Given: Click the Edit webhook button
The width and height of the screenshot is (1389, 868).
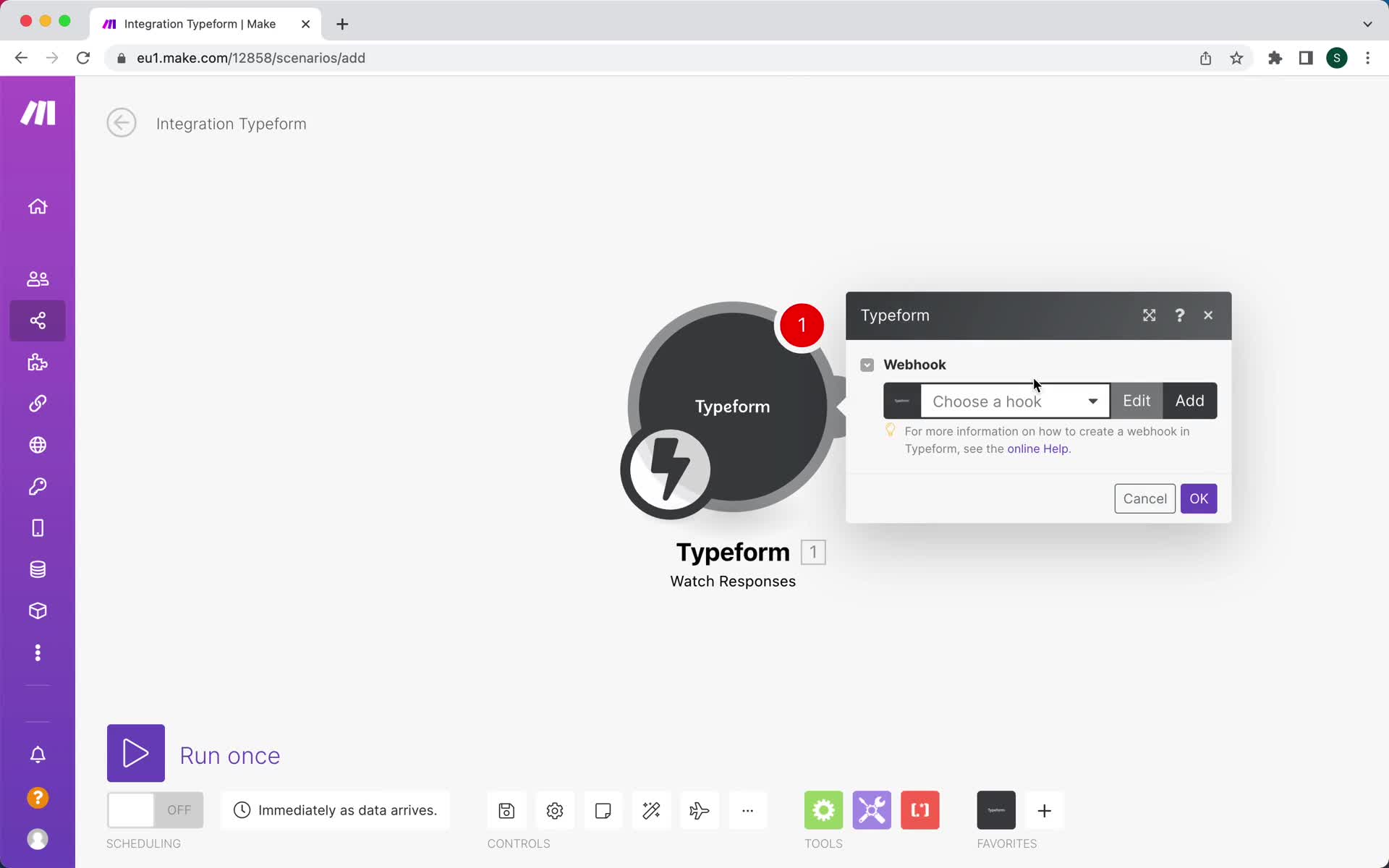Looking at the screenshot, I should 1137,400.
